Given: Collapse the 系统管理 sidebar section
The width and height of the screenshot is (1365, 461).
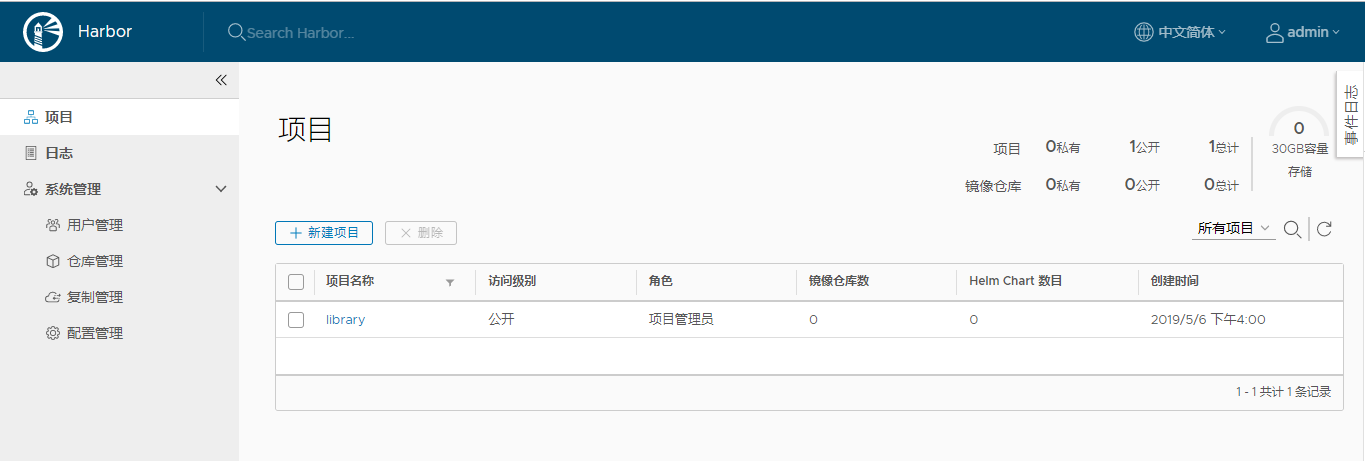Looking at the screenshot, I should (x=221, y=189).
